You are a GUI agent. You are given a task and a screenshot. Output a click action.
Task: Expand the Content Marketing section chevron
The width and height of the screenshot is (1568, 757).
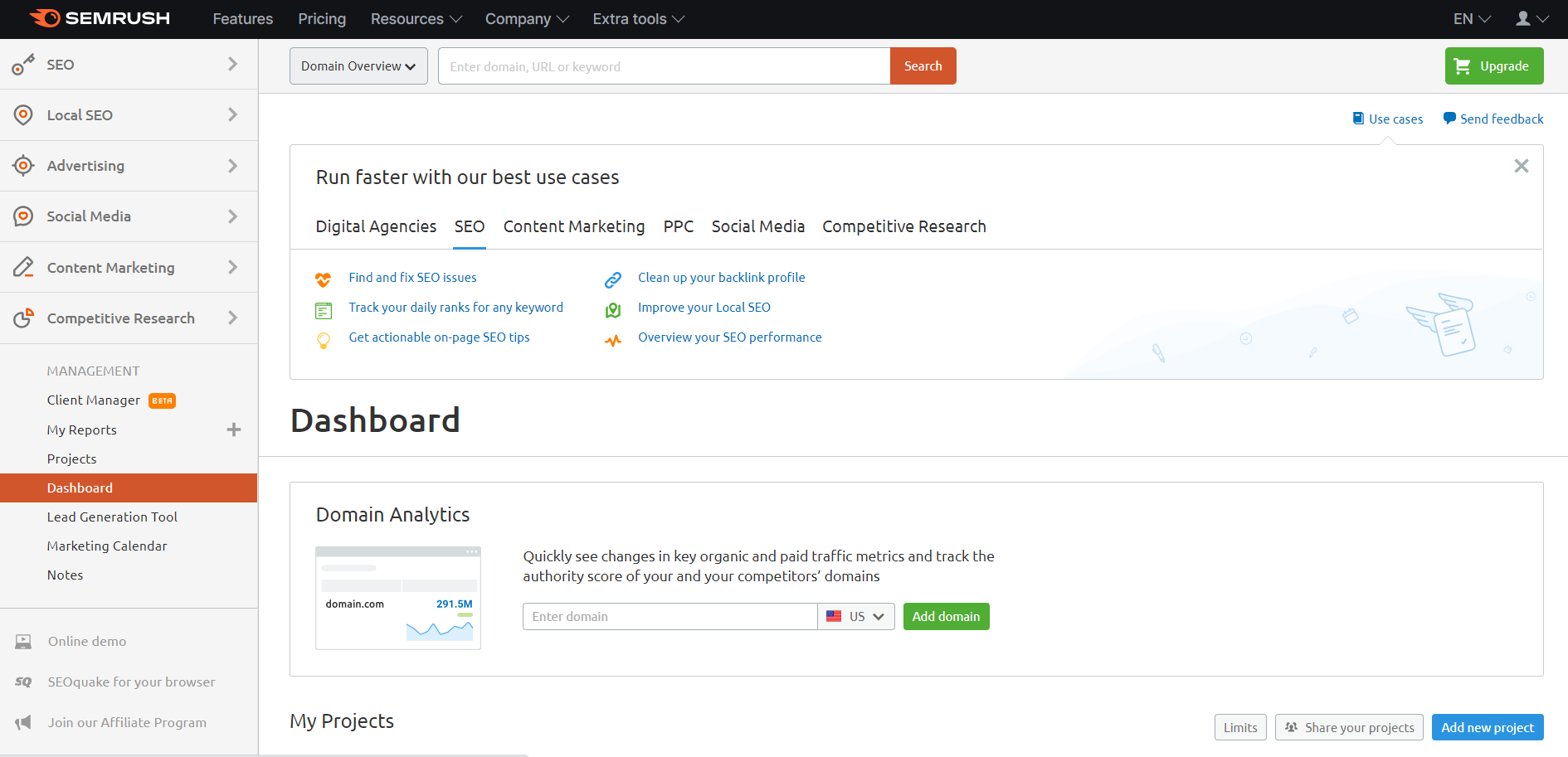point(232,267)
